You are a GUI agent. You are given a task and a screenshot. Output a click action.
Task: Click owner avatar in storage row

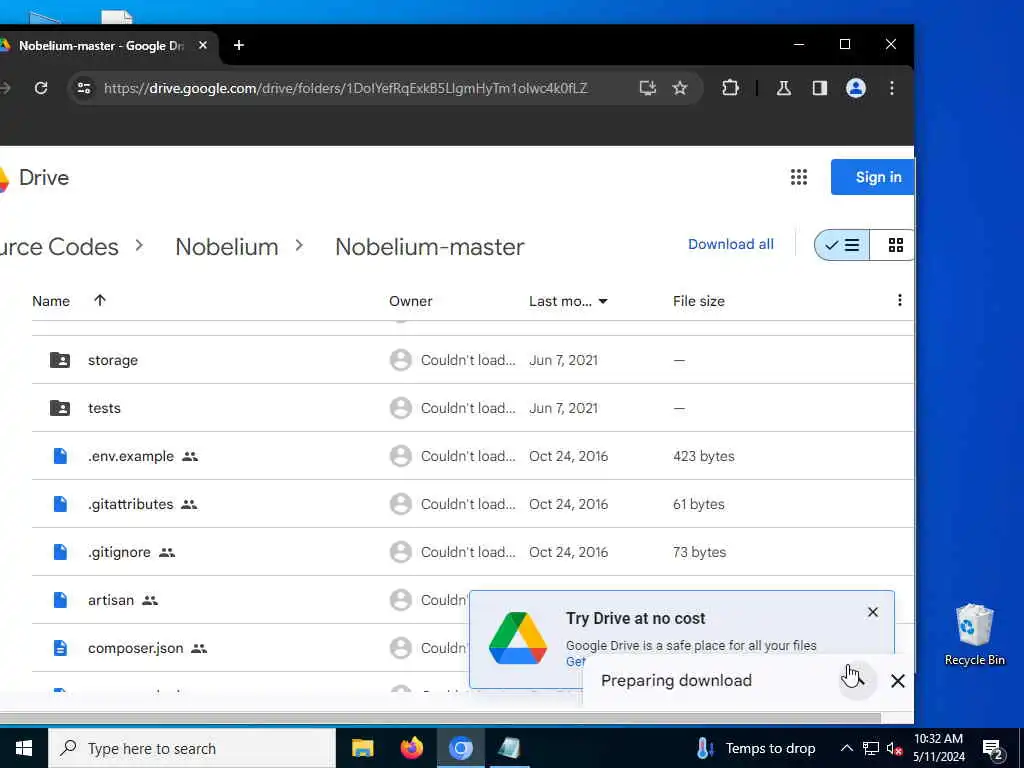[x=400, y=360]
